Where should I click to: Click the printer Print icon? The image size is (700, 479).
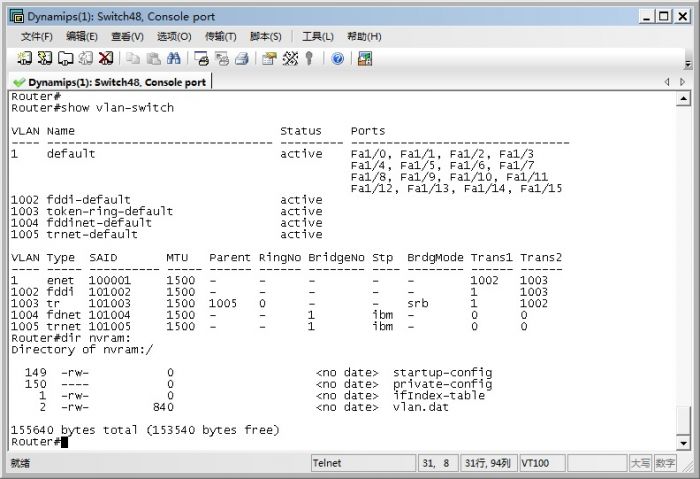click(x=242, y=58)
